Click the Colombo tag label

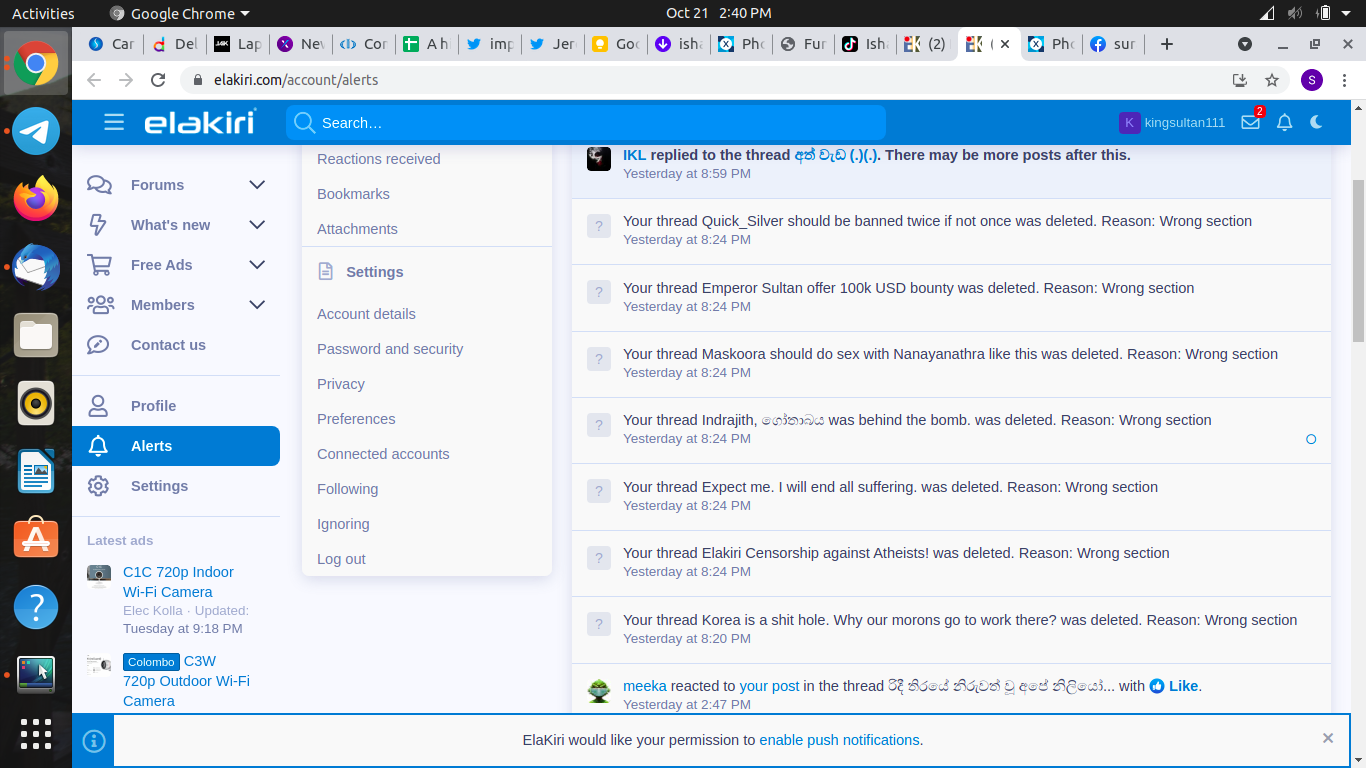151,662
